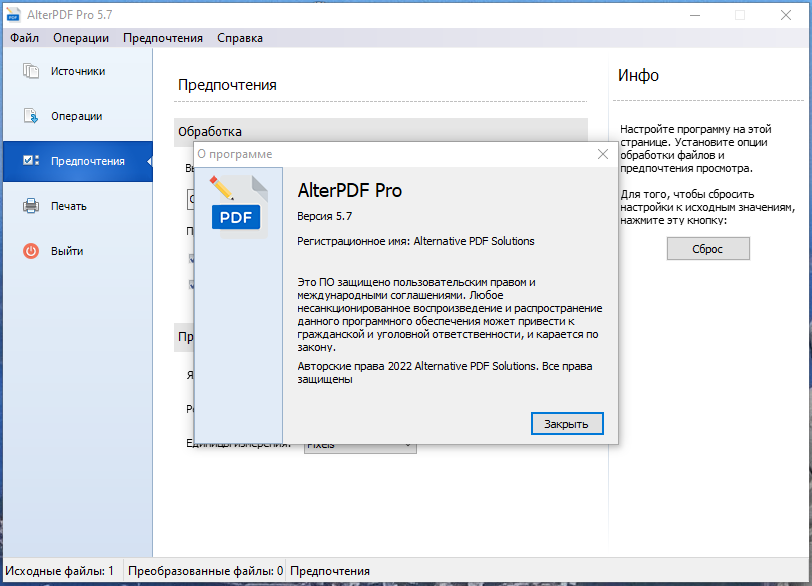Minimize the AlterPDF Pro window
The image size is (812, 586).
[695, 15]
